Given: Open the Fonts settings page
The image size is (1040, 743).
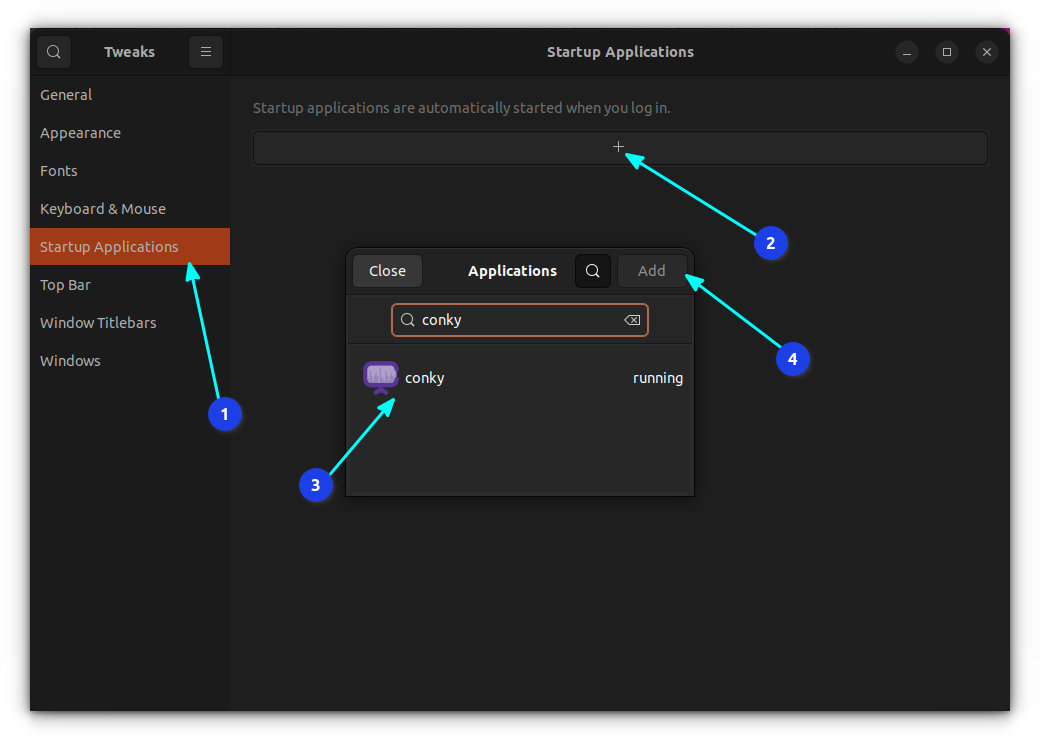Looking at the screenshot, I should (58, 170).
